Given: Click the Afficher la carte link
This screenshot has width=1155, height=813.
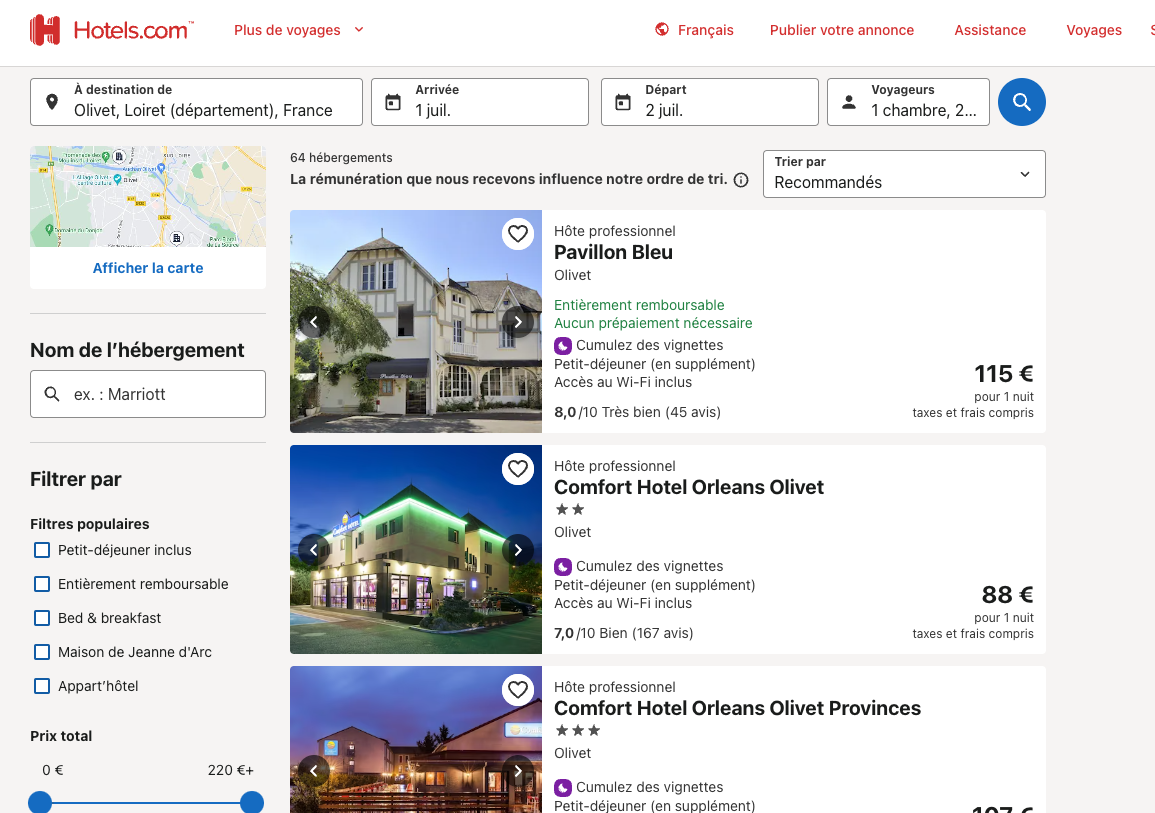Looking at the screenshot, I should 148,268.
